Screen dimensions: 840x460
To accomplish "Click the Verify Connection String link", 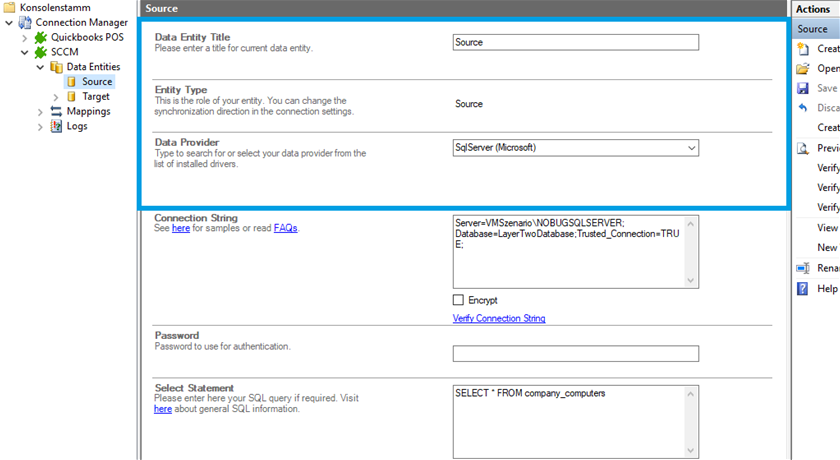I will click(499, 318).
